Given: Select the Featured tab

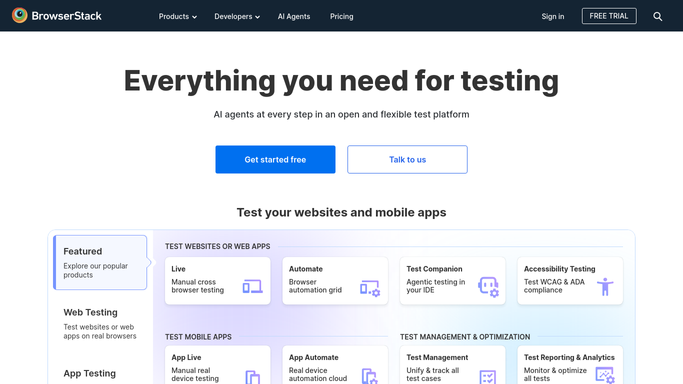Looking at the screenshot, I should click(x=100, y=263).
